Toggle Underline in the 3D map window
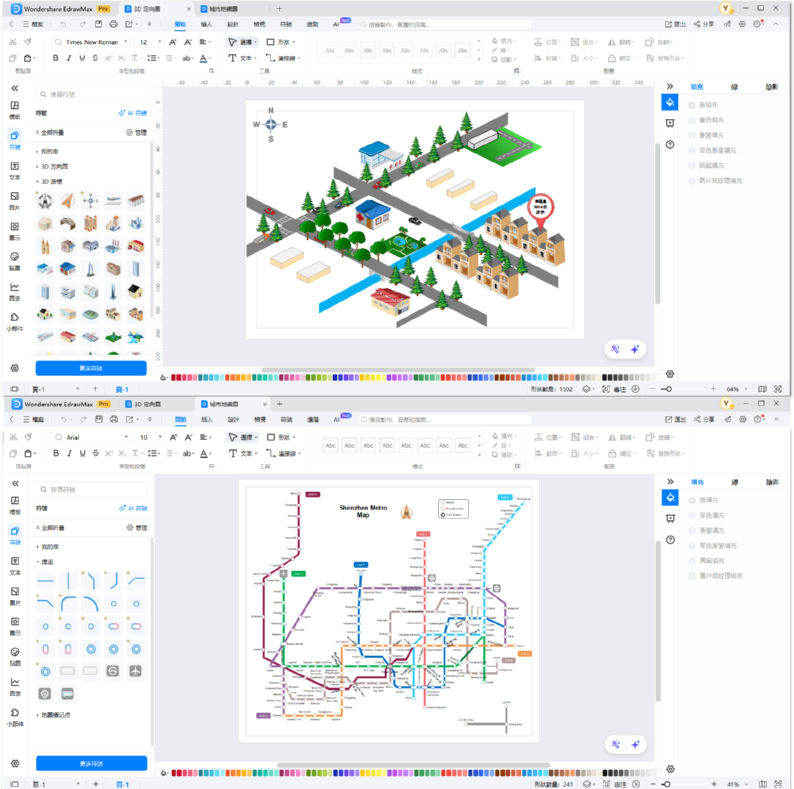The height and width of the screenshot is (789, 794). tap(82, 58)
